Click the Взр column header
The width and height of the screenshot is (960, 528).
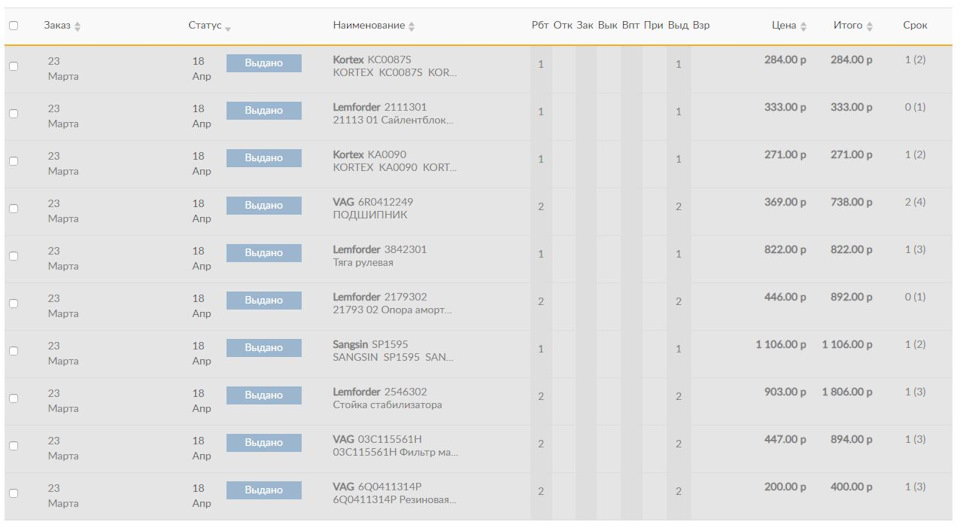click(701, 25)
